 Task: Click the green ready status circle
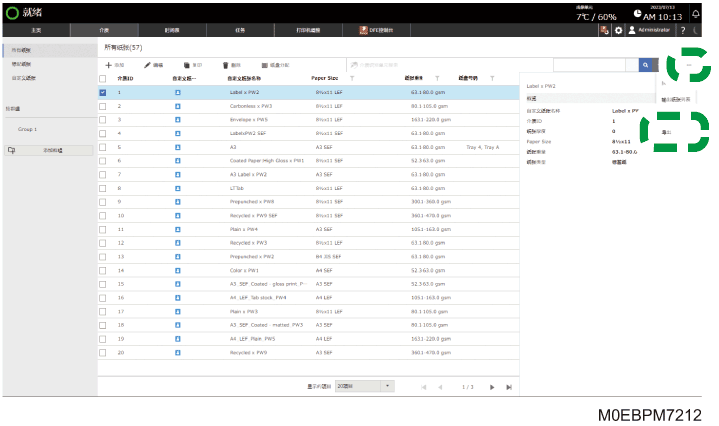pyautogui.click(x=12, y=13)
